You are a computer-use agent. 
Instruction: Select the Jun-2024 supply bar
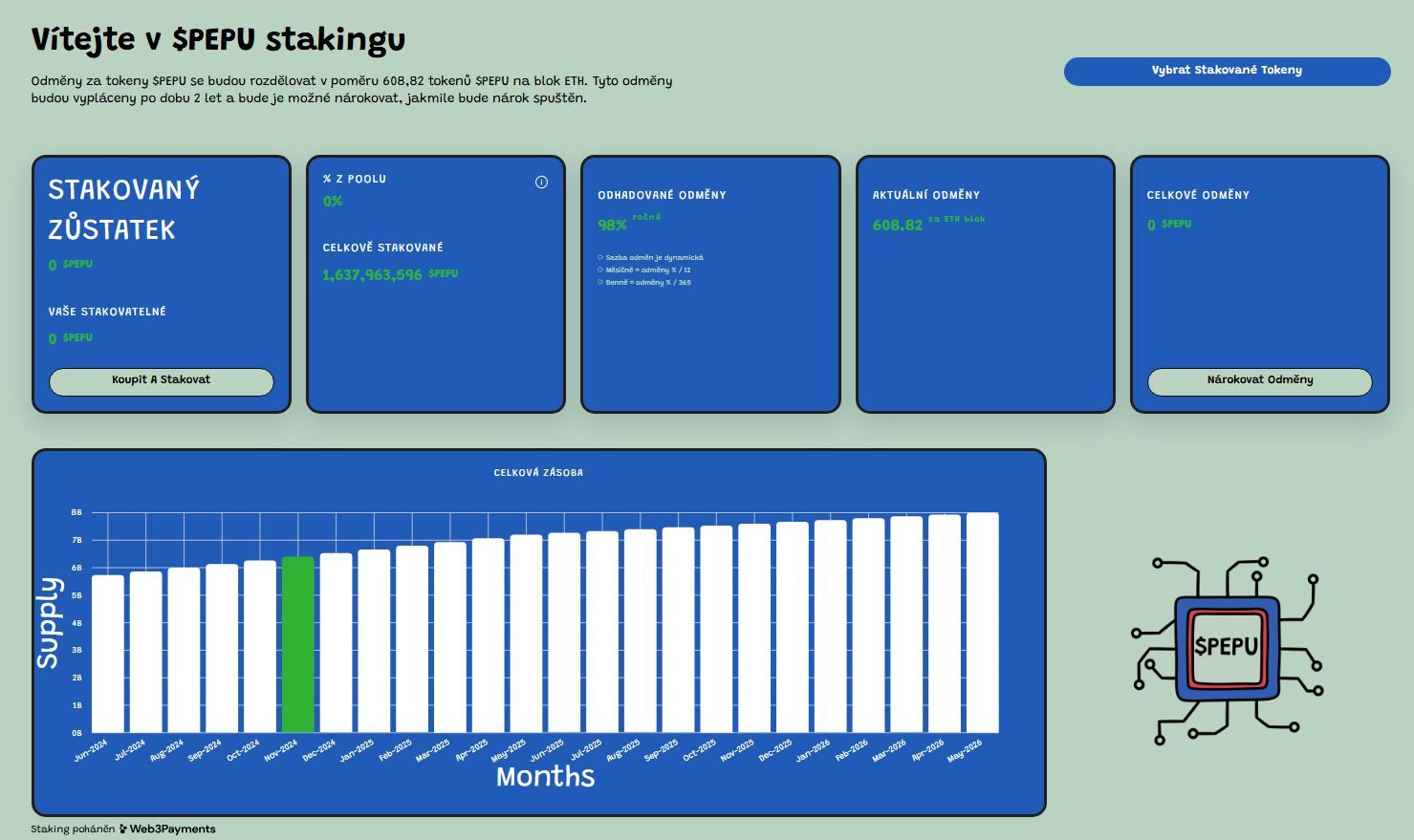point(108,654)
